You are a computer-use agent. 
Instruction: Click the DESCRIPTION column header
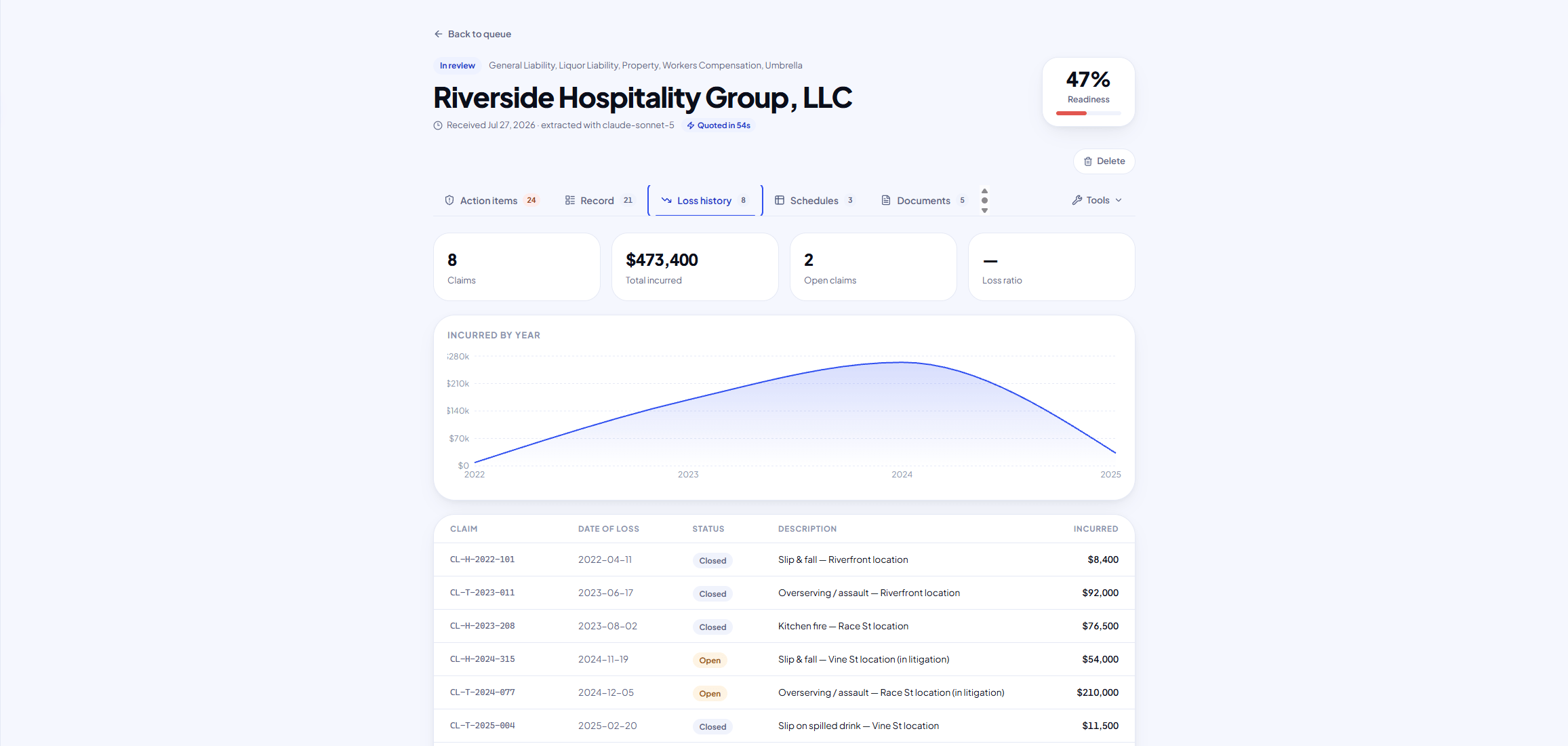[x=807, y=529]
